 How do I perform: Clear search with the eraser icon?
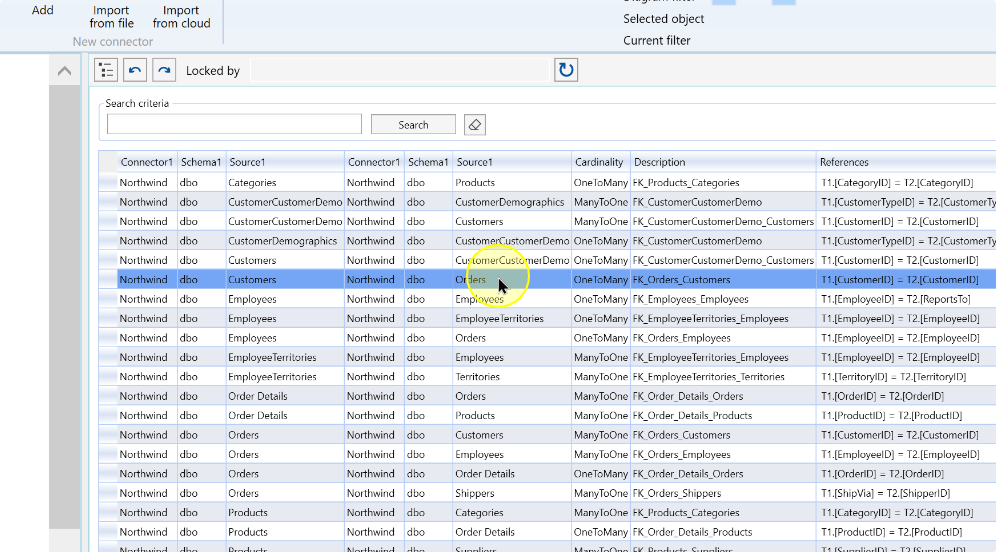coord(474,125)
